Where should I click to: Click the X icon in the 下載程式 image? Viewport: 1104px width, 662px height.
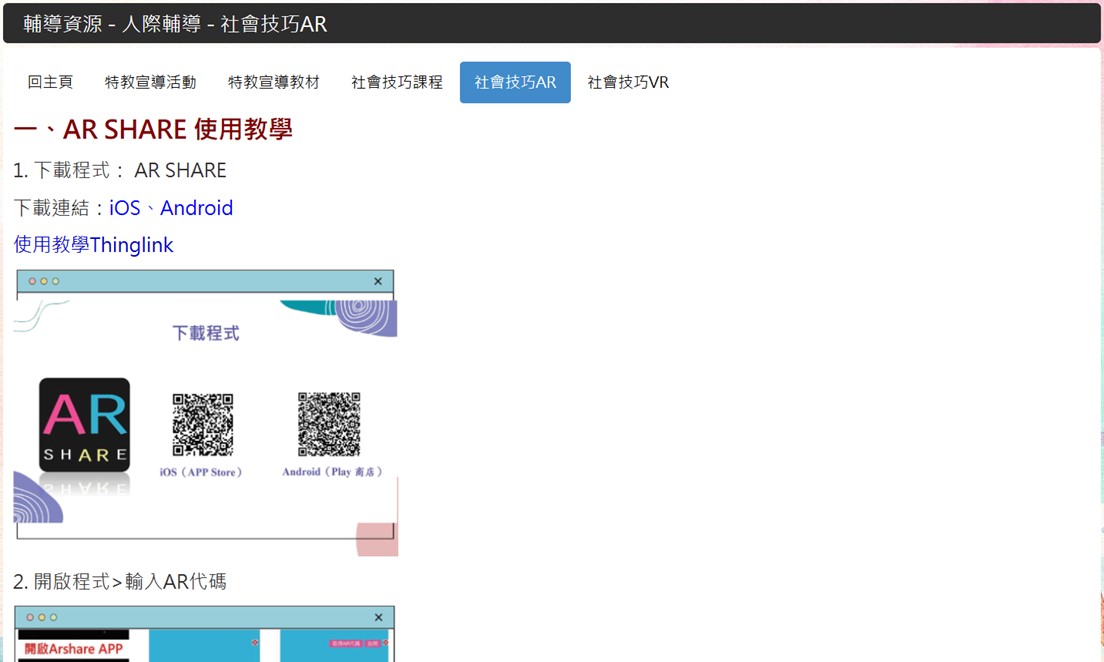378,282
